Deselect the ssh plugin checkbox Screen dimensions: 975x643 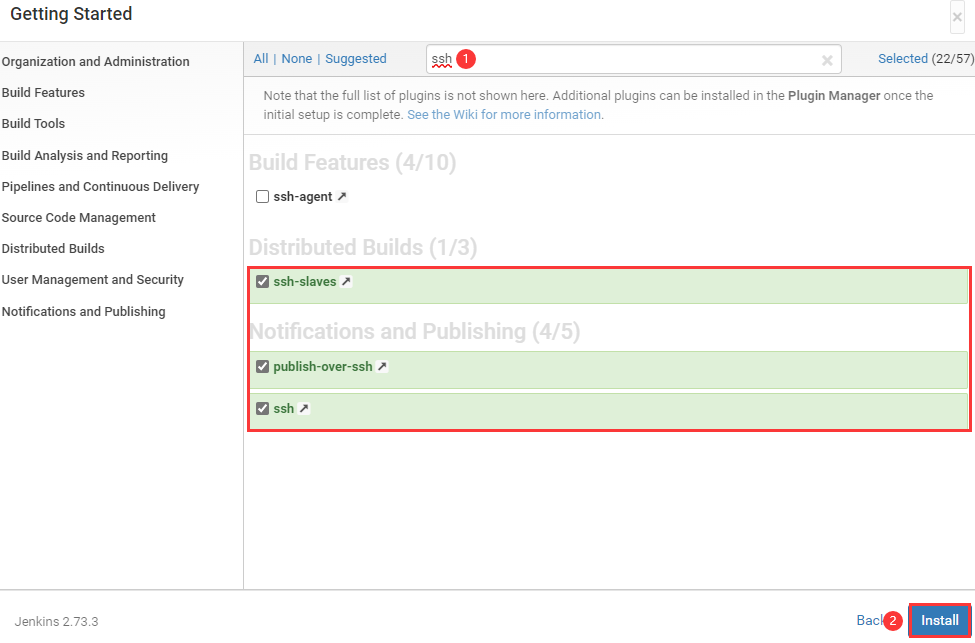(263, 409)
